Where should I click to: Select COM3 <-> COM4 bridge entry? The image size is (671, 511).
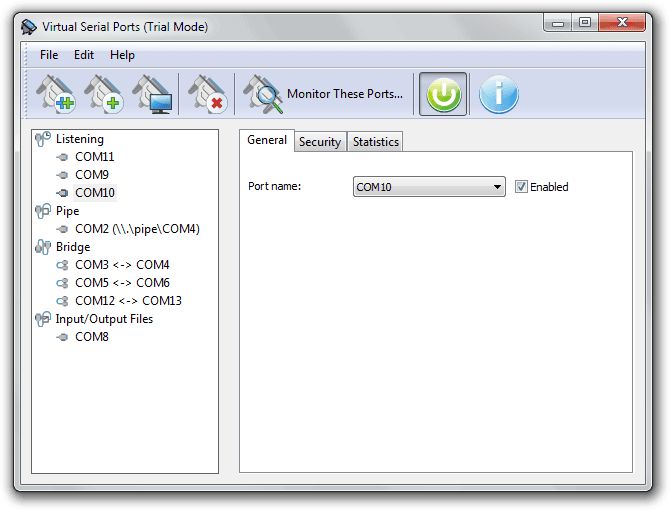tap(122, 265)
